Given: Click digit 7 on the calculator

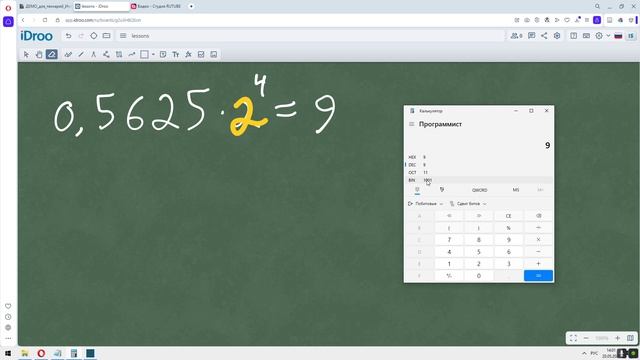Looking at the screenshot, I should 449,240.
